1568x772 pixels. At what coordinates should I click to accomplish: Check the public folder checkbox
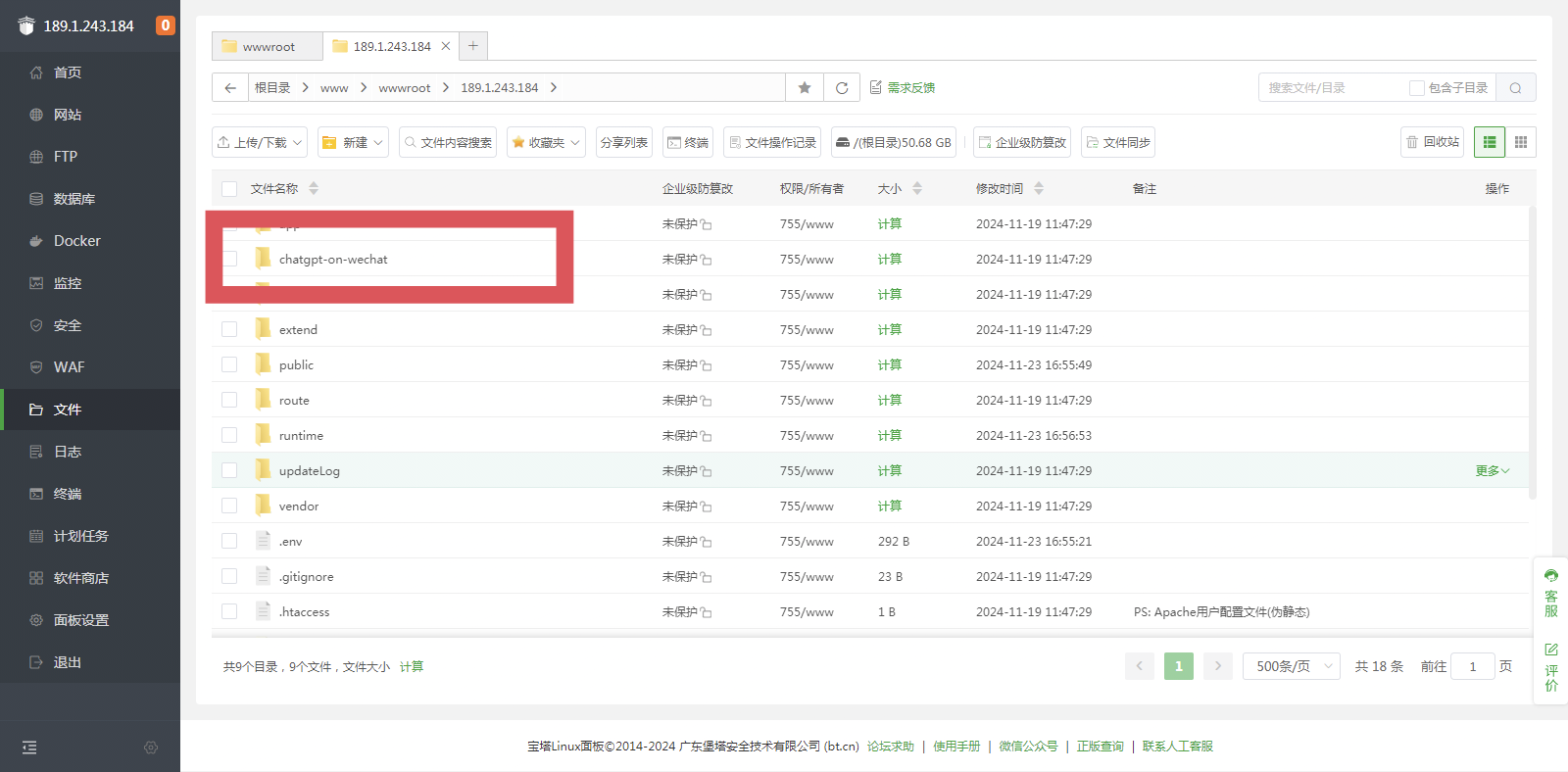coord(229,365)
